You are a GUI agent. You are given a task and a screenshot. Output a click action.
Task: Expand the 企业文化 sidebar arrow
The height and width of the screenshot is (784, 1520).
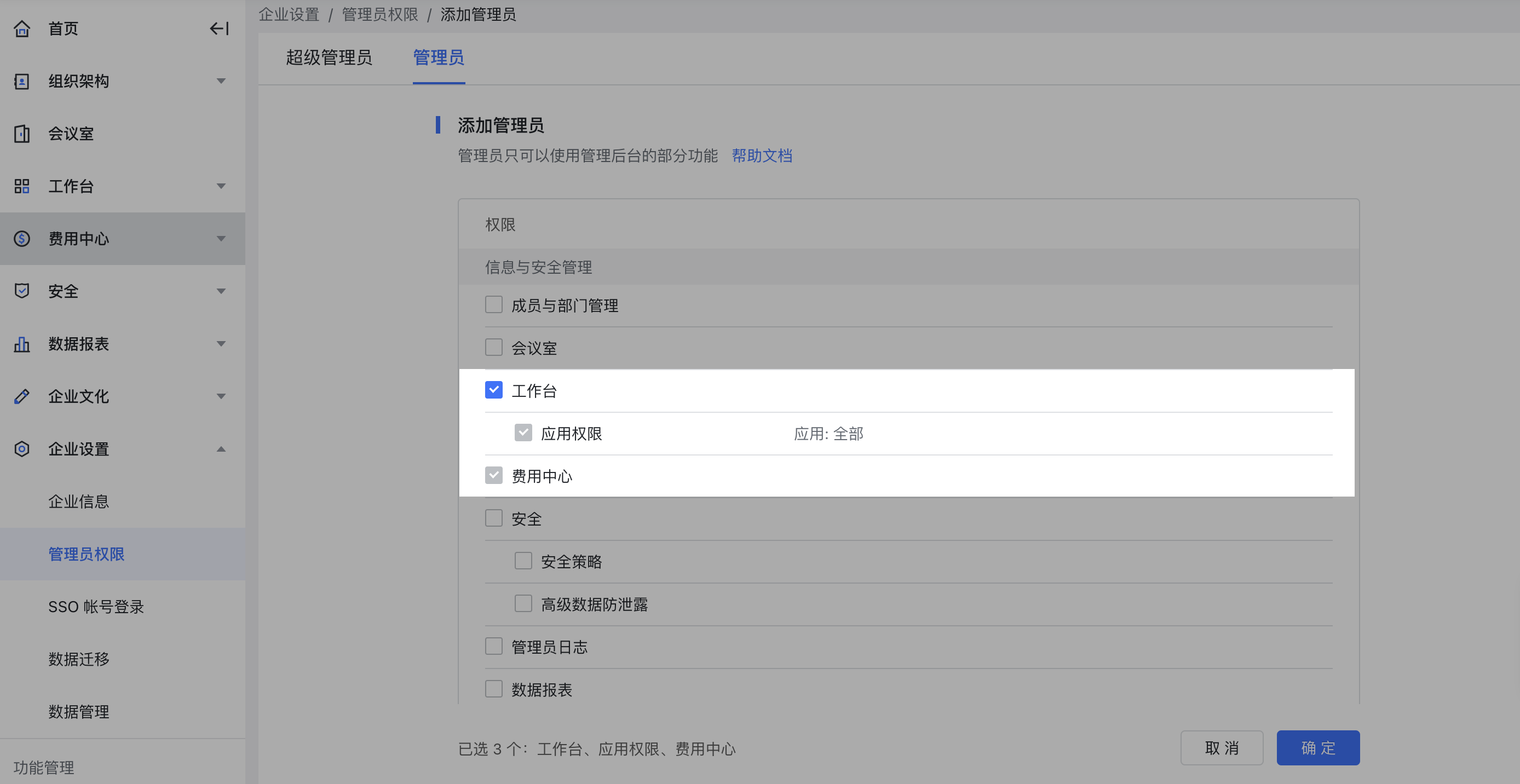coord(221,396)
